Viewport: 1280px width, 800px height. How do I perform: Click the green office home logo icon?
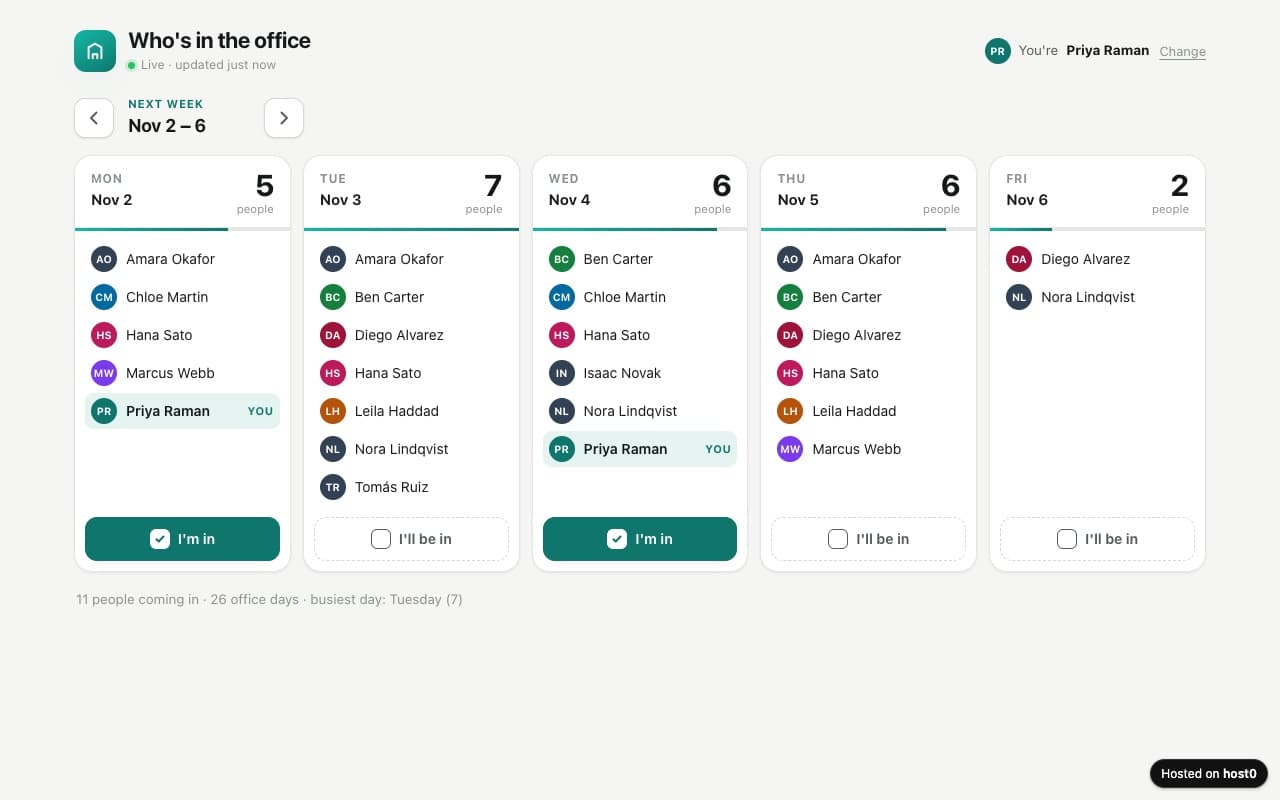pyautogui.click(x=95, y=51)
